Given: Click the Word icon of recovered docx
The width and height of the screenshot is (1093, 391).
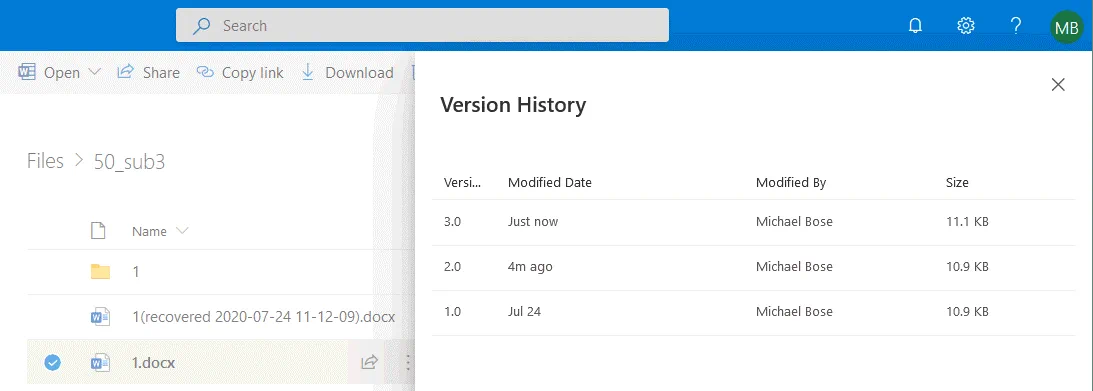Looking at the screenshot, I should point(100,317).
